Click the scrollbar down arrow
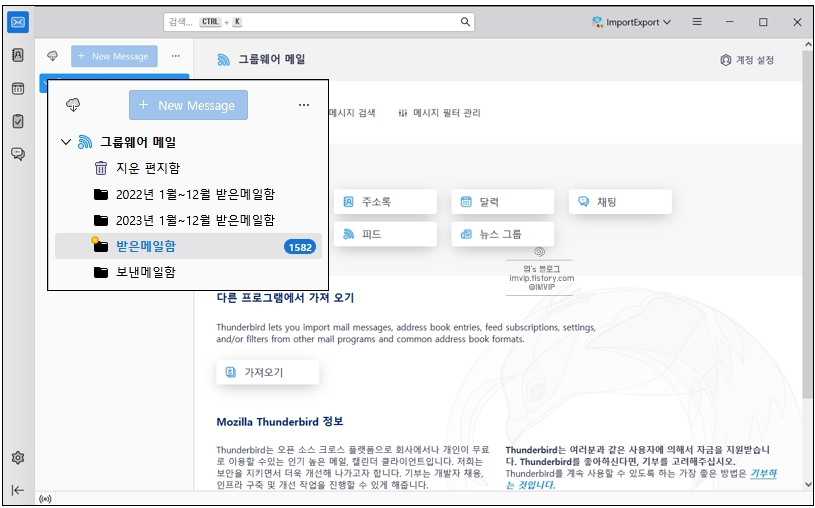Viewport: 815px width, 508px height. pos(807,485)
